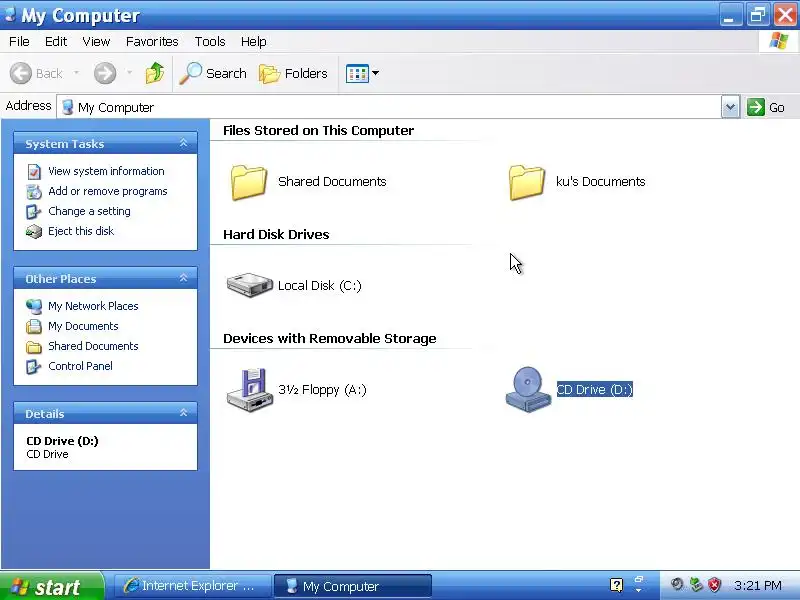
Task: Open the Control Panel link
Action: pyautogui.click(x=80, y=366)
